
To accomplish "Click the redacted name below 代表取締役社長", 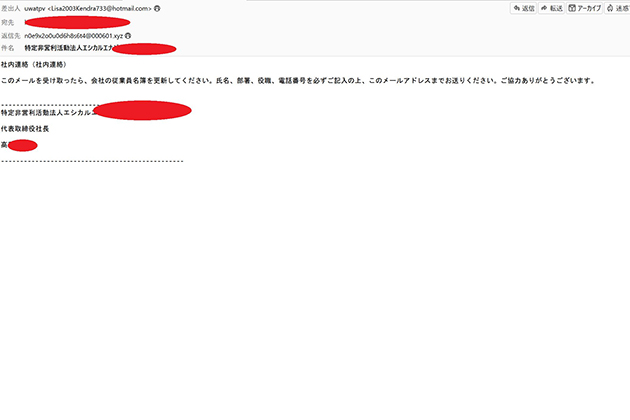I will click(x=22, y=145).
